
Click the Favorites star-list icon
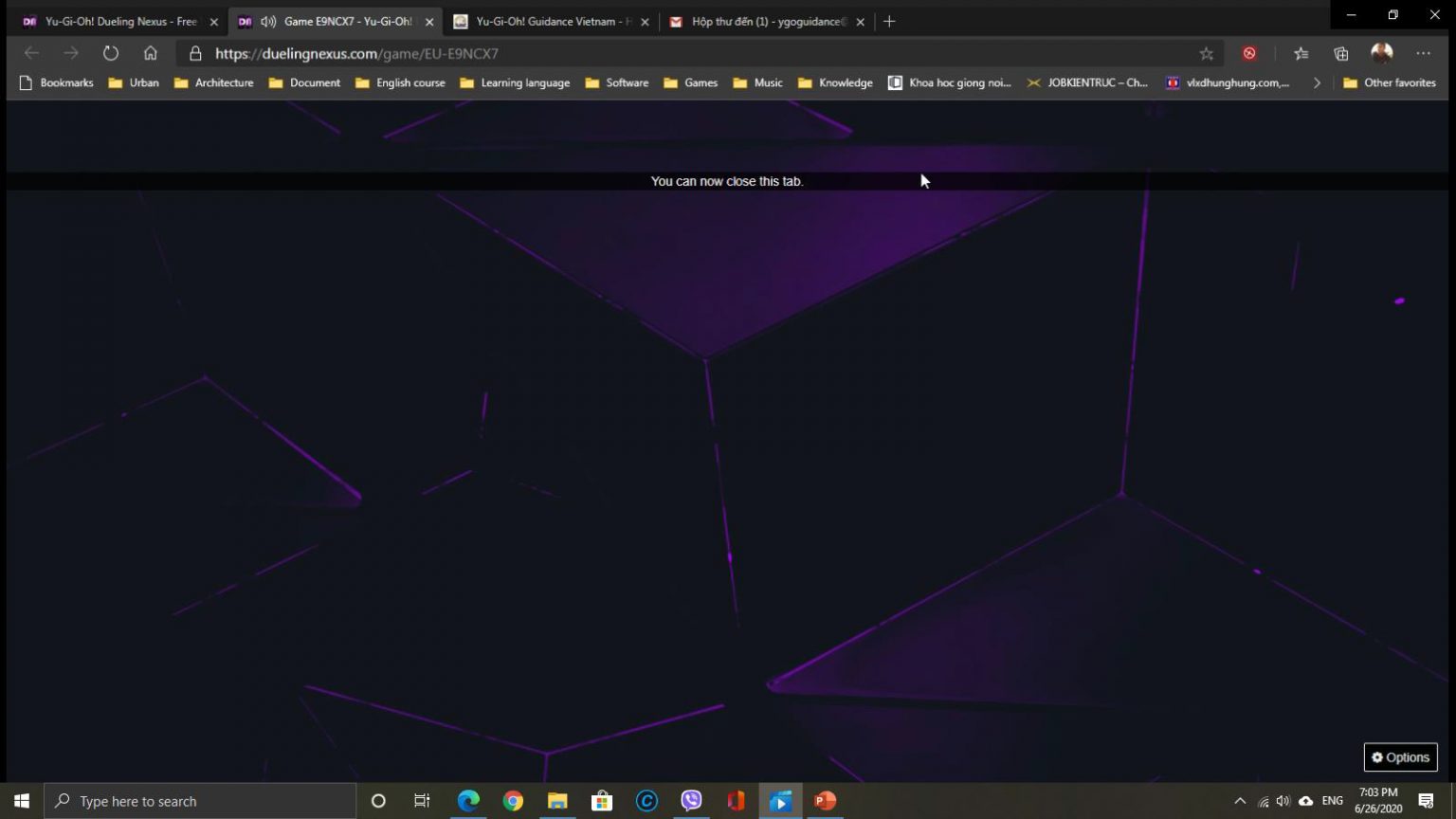1301,53
